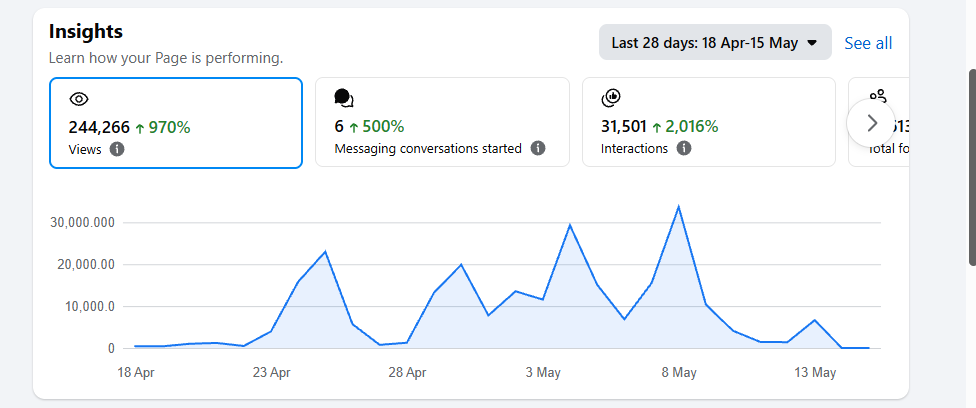Image resolution: width=976 pixels, height=408 pixels.
Task: Select the Messaging conversations started card
Action: [443, 122]
